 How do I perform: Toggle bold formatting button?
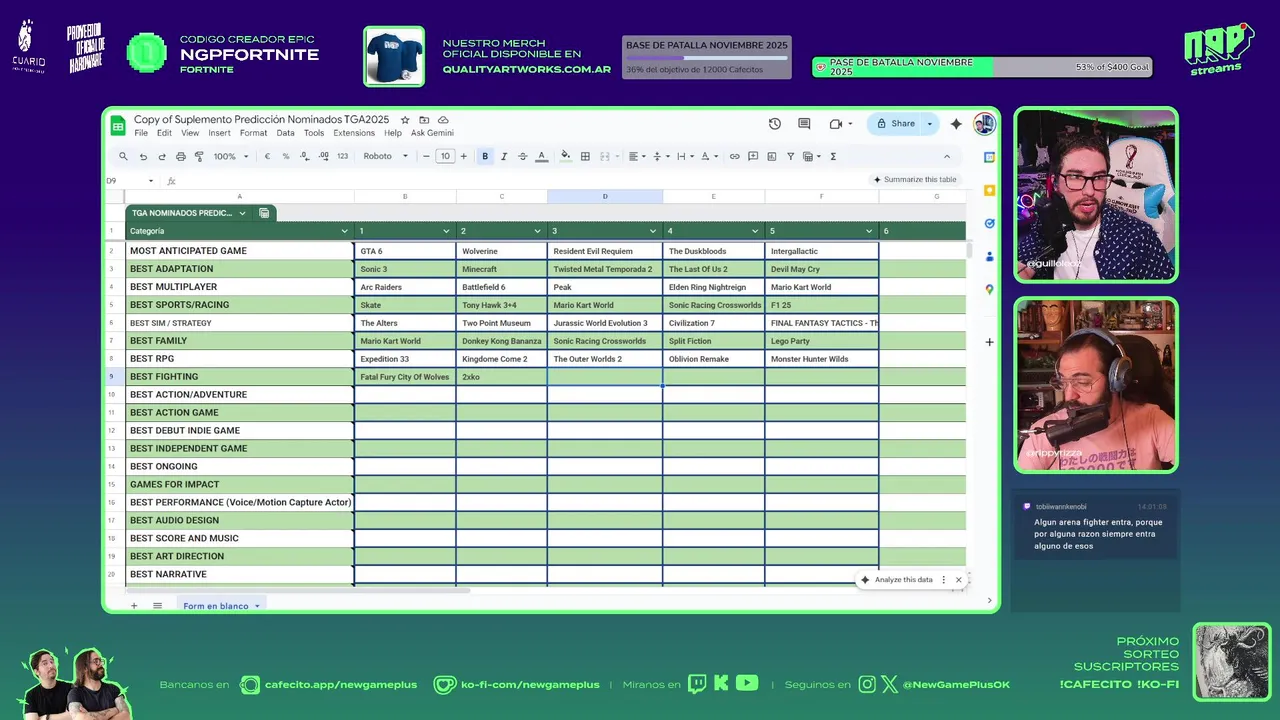tap(485, 156)
